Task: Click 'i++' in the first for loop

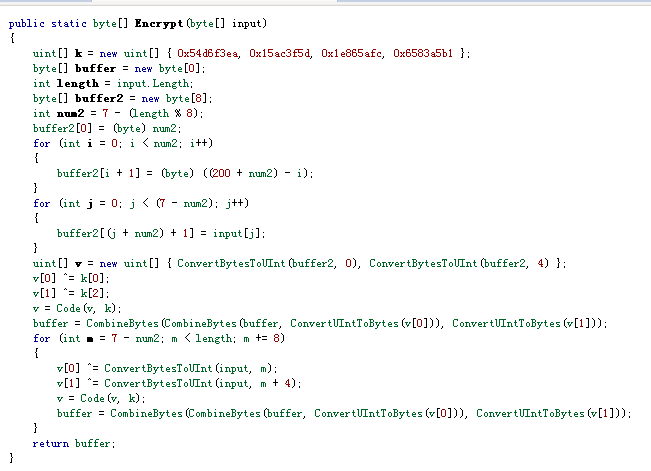Action: tap(199, 143)
